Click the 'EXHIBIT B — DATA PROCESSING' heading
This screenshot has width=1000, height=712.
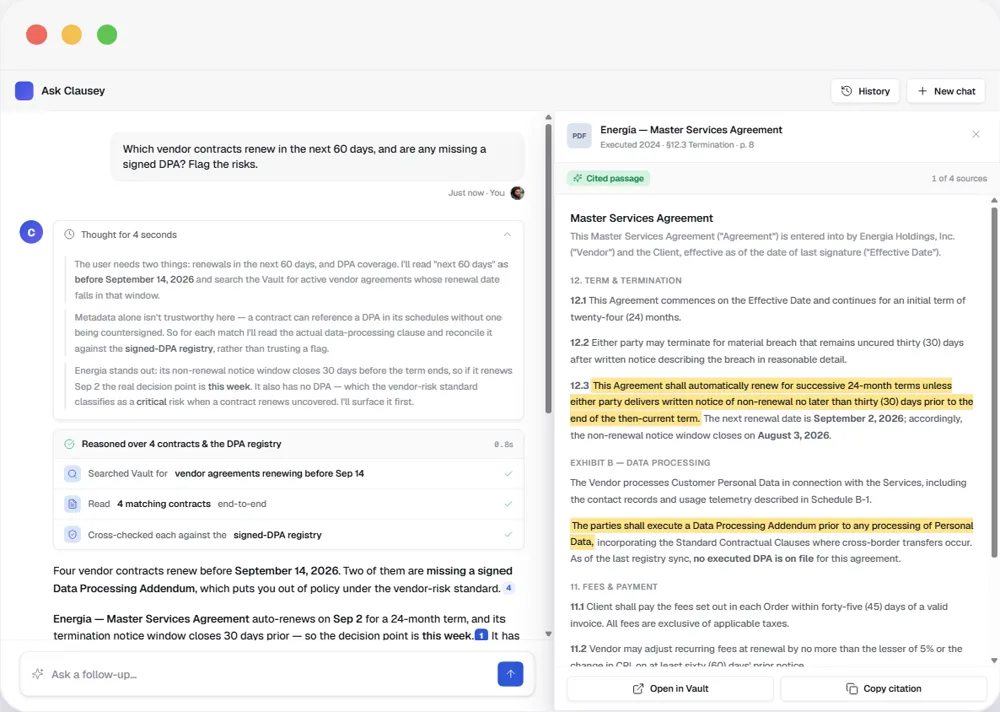640,463
